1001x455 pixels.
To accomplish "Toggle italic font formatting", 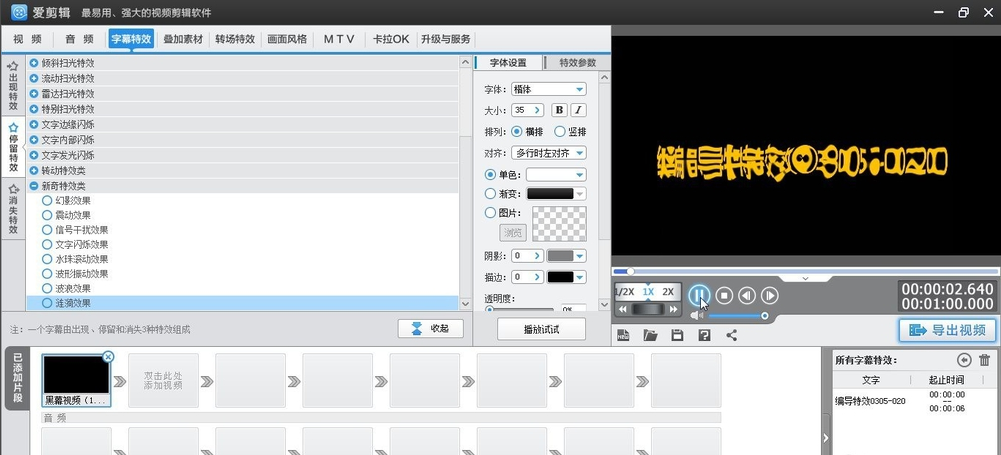I will 578,110.
